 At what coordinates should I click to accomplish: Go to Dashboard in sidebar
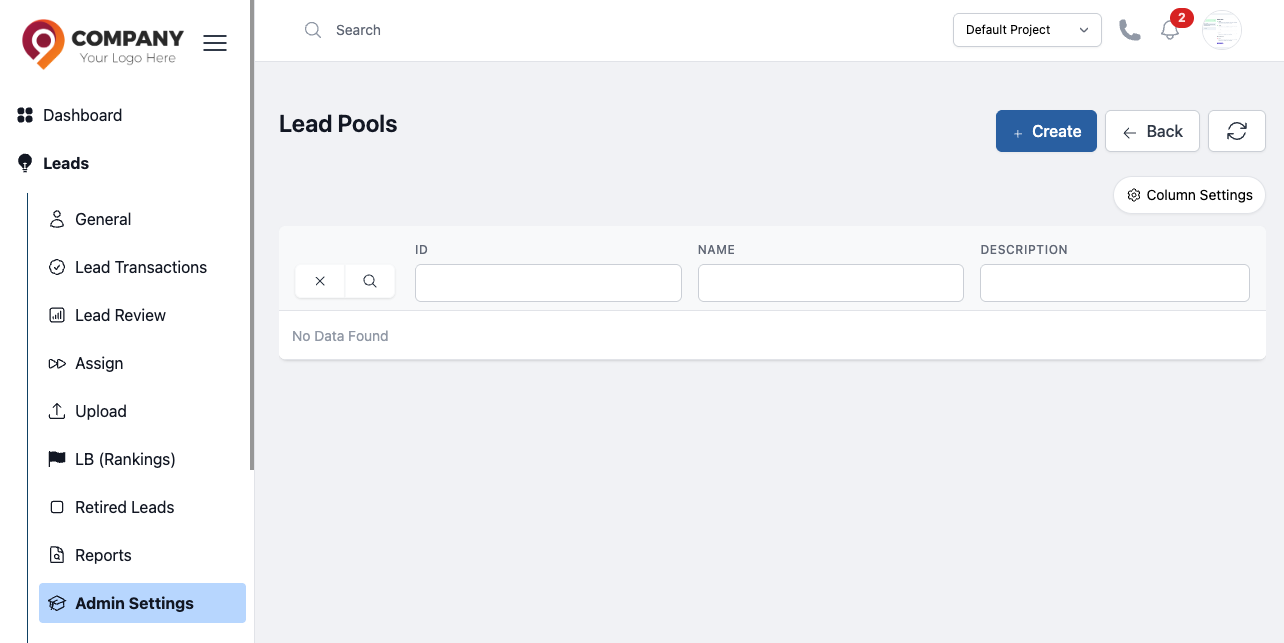[82, 115]
